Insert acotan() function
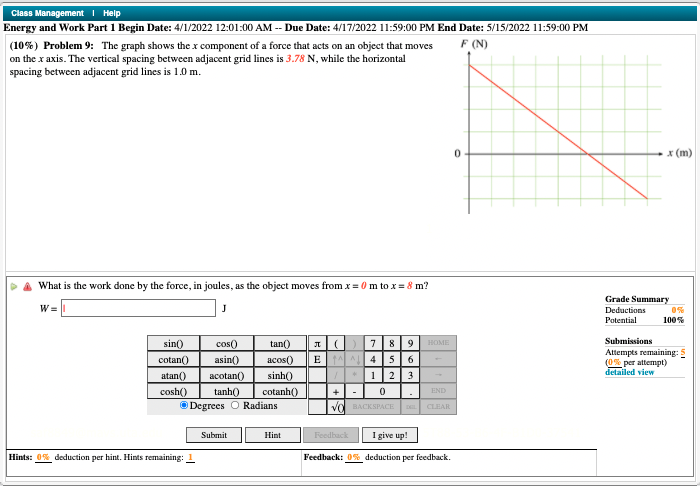700x486 pixels. (227, 375)
